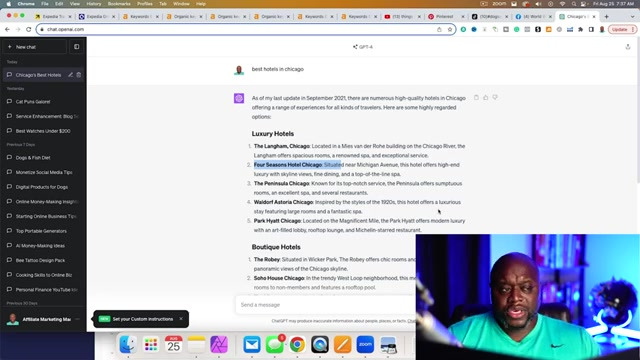Screen dimensions: 640x360
Task: Open the Bookmarks menu
Action: click(x=119, y=4)
